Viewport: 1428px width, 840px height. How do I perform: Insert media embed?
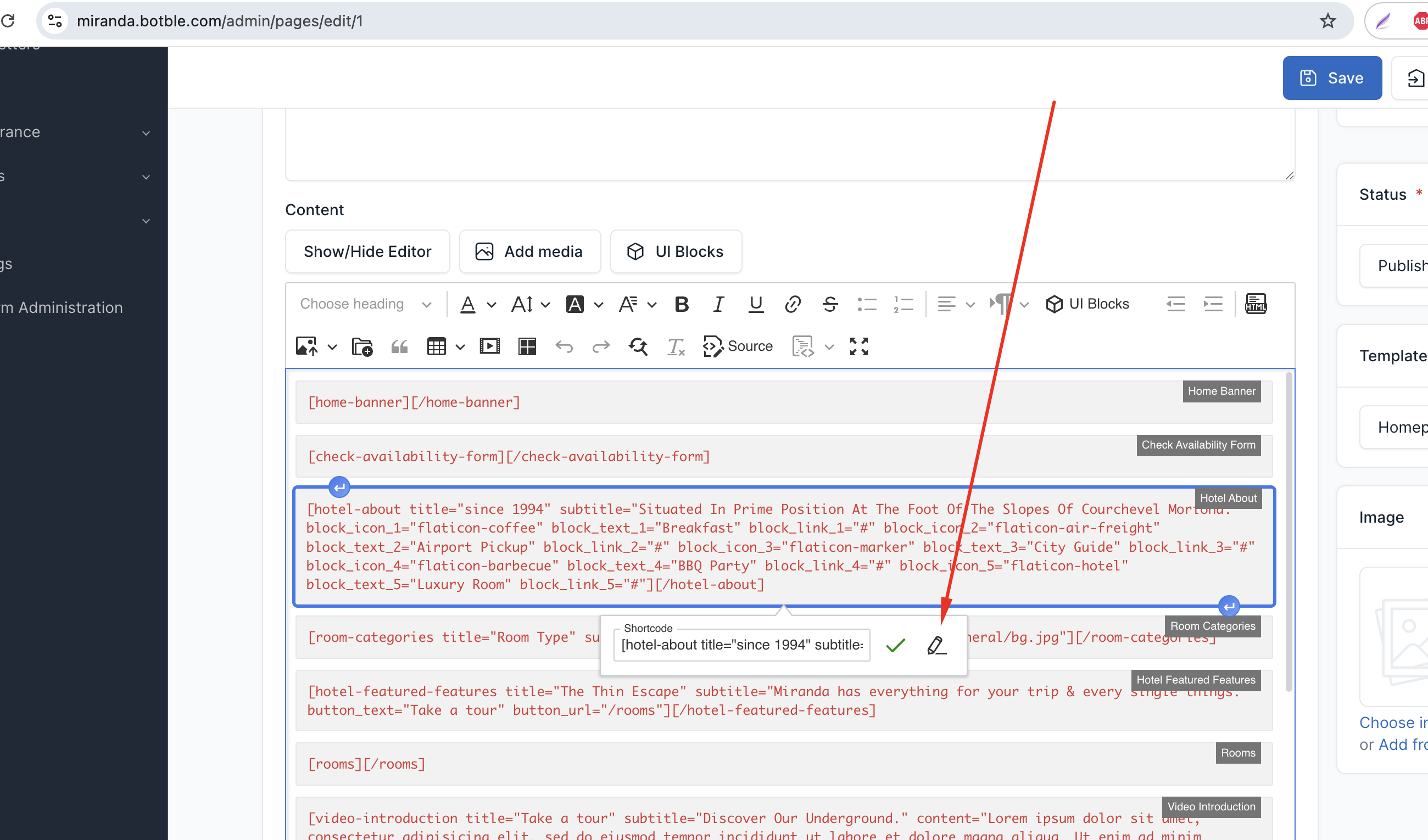point(489,346)
